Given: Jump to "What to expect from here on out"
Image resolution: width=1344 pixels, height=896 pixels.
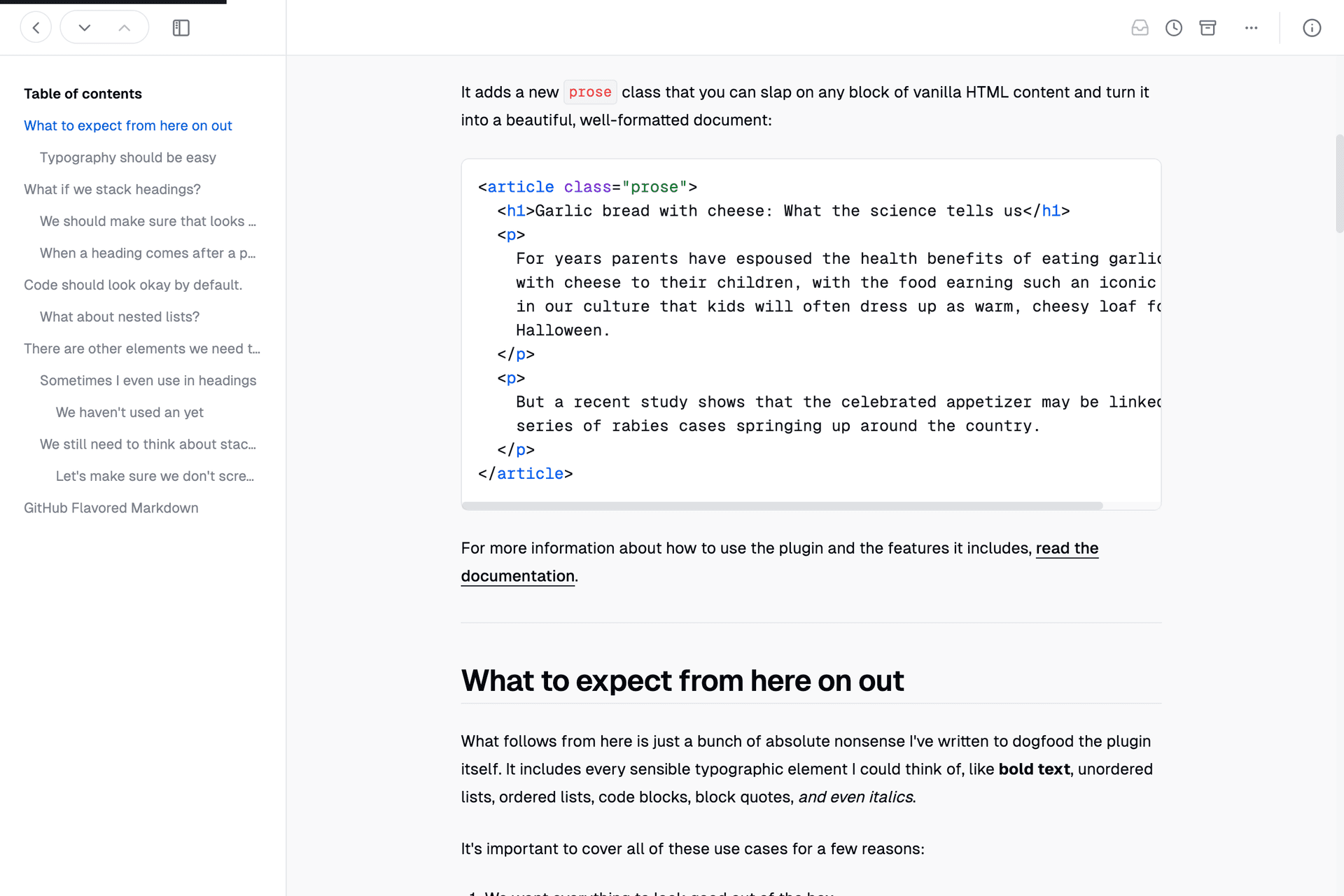Looking at the screenshot, I should [128, 126].
